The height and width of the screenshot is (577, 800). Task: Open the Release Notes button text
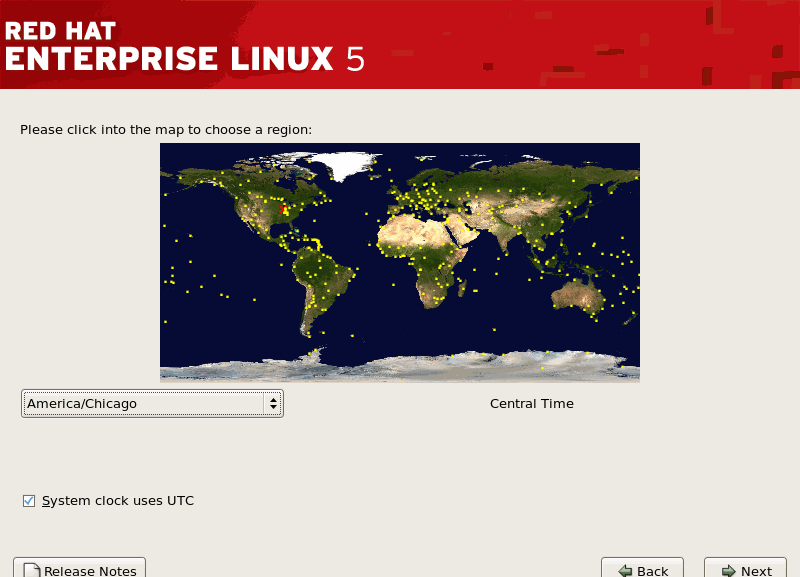coord(90,571)
